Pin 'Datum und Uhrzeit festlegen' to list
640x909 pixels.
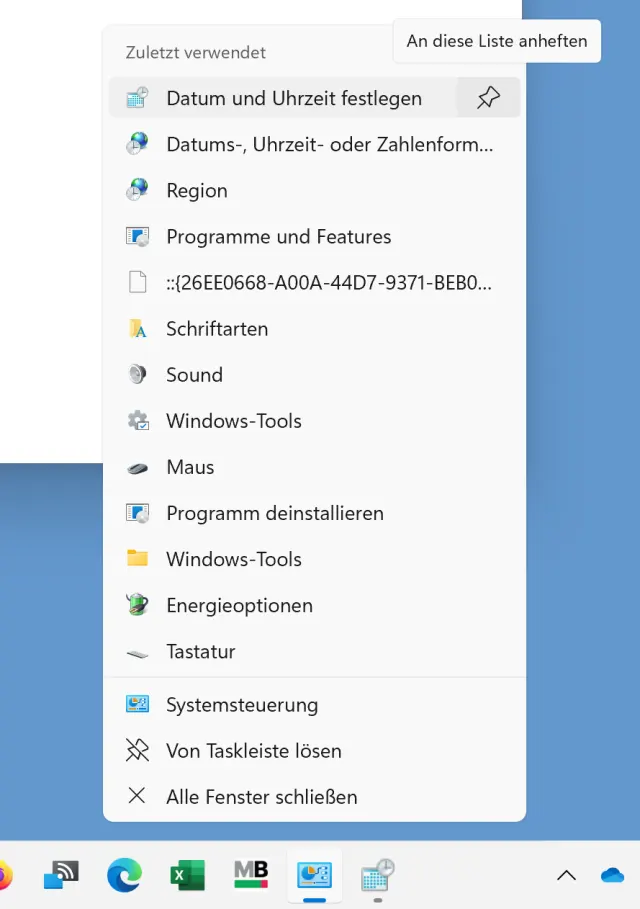point(488,98)
